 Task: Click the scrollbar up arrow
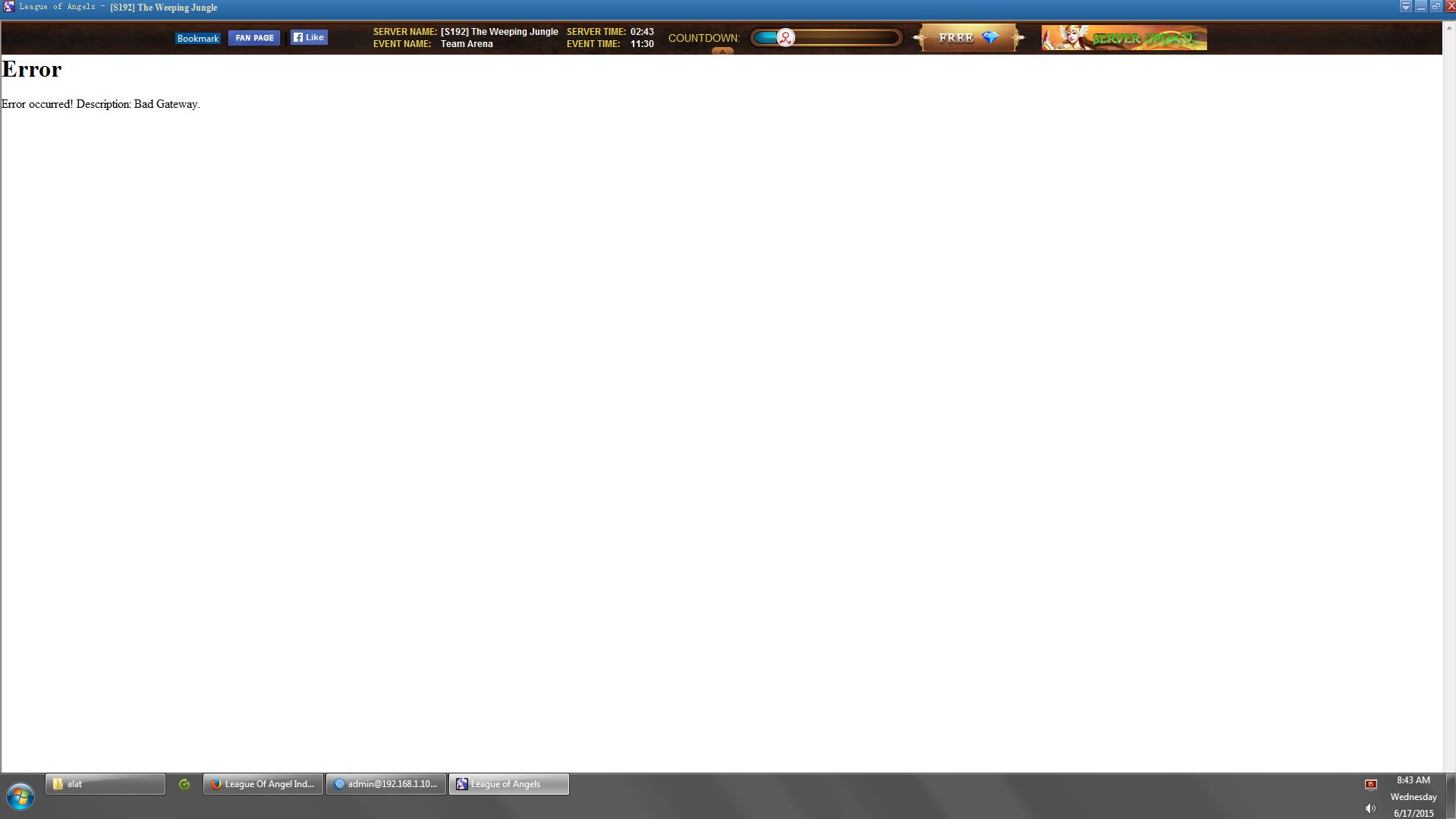point(1449,27)
